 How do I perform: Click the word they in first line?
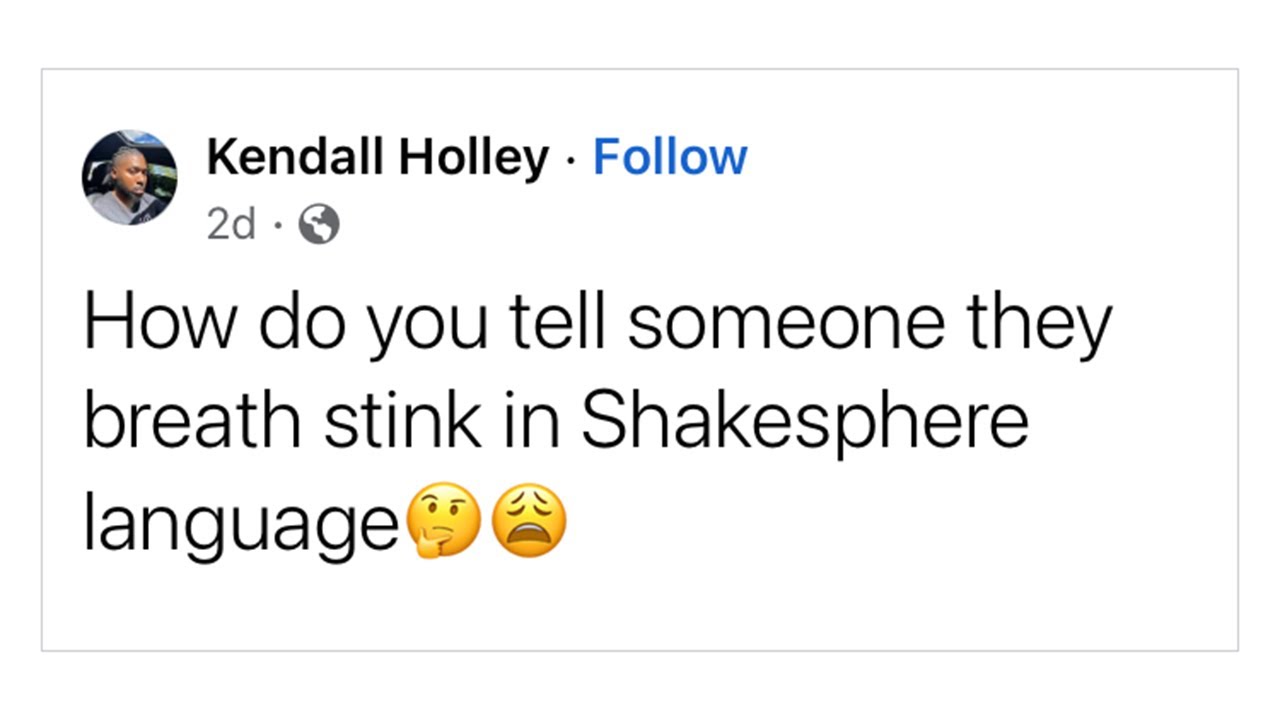point(1037,323)
